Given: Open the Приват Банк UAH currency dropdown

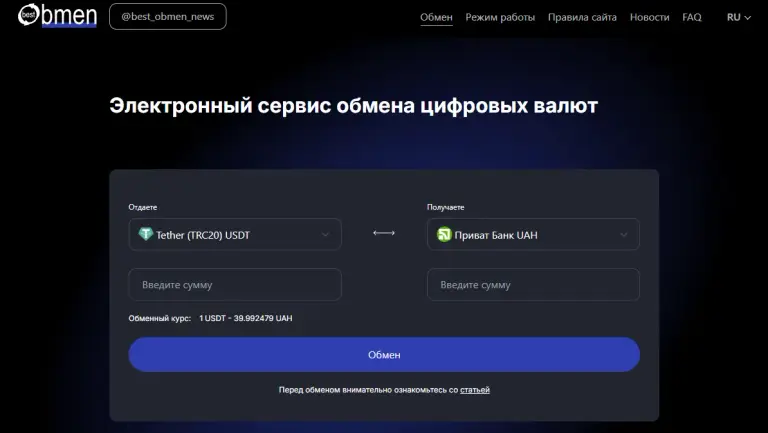Looking at the screenshot, I should tap(533, 235).
